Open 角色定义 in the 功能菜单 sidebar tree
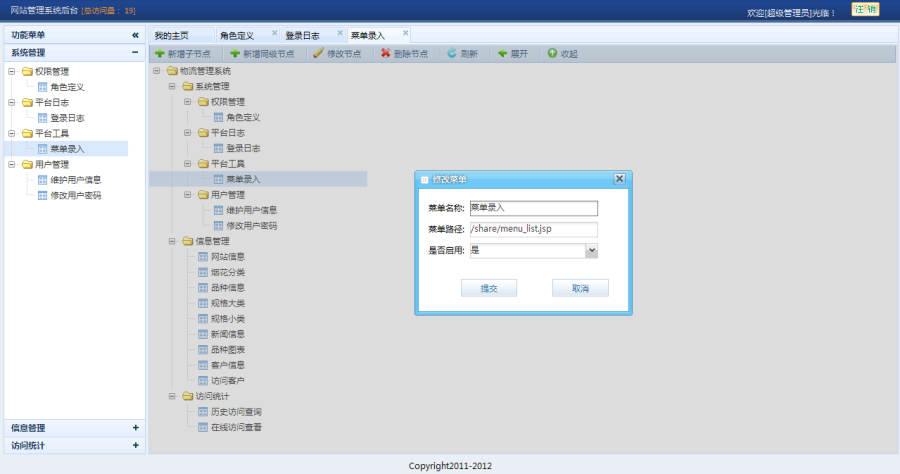900x474 pixels. click(x=67, y=87)
